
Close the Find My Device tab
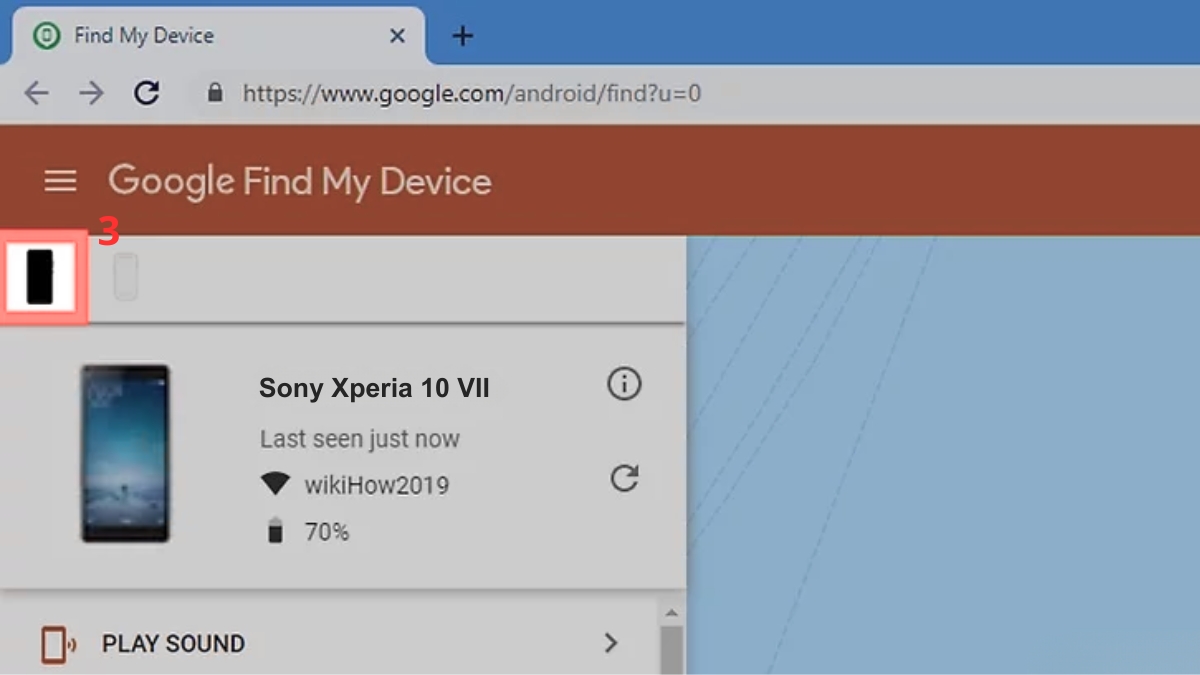click(x=397, y=36)
